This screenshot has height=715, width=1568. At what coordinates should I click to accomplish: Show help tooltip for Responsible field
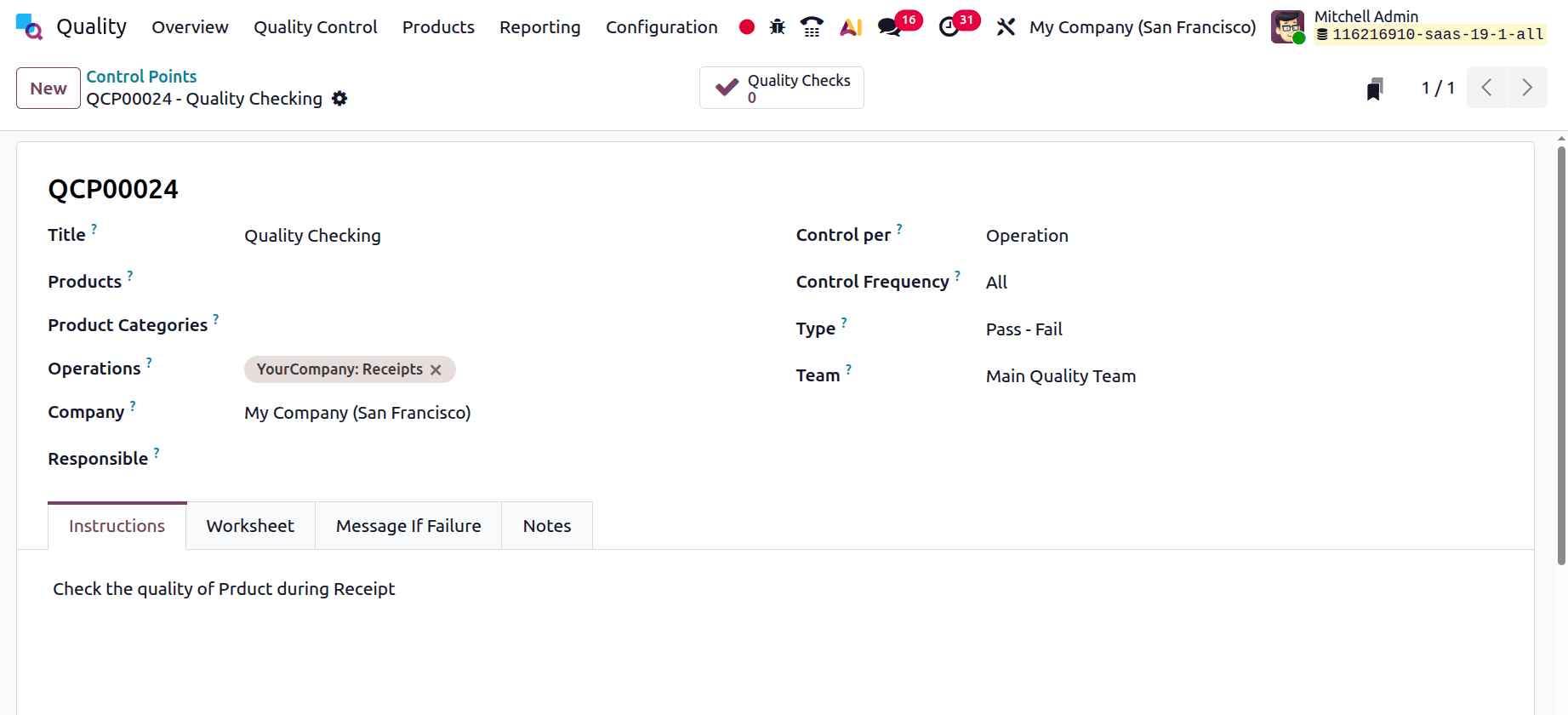click(157, 452)
